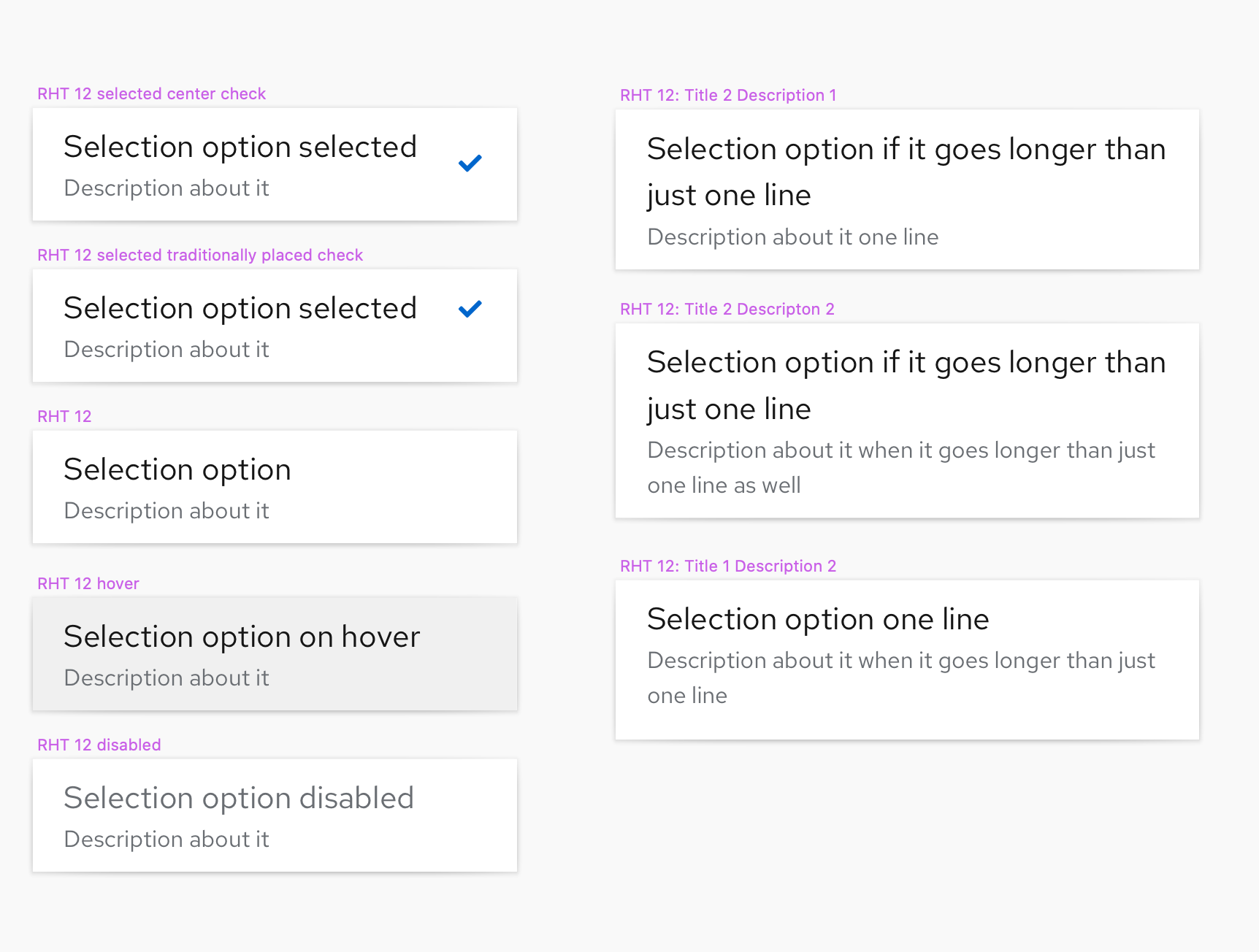Select the Title 2 Descripton 2 option card

pyautogui.click(x=907, y=421)
